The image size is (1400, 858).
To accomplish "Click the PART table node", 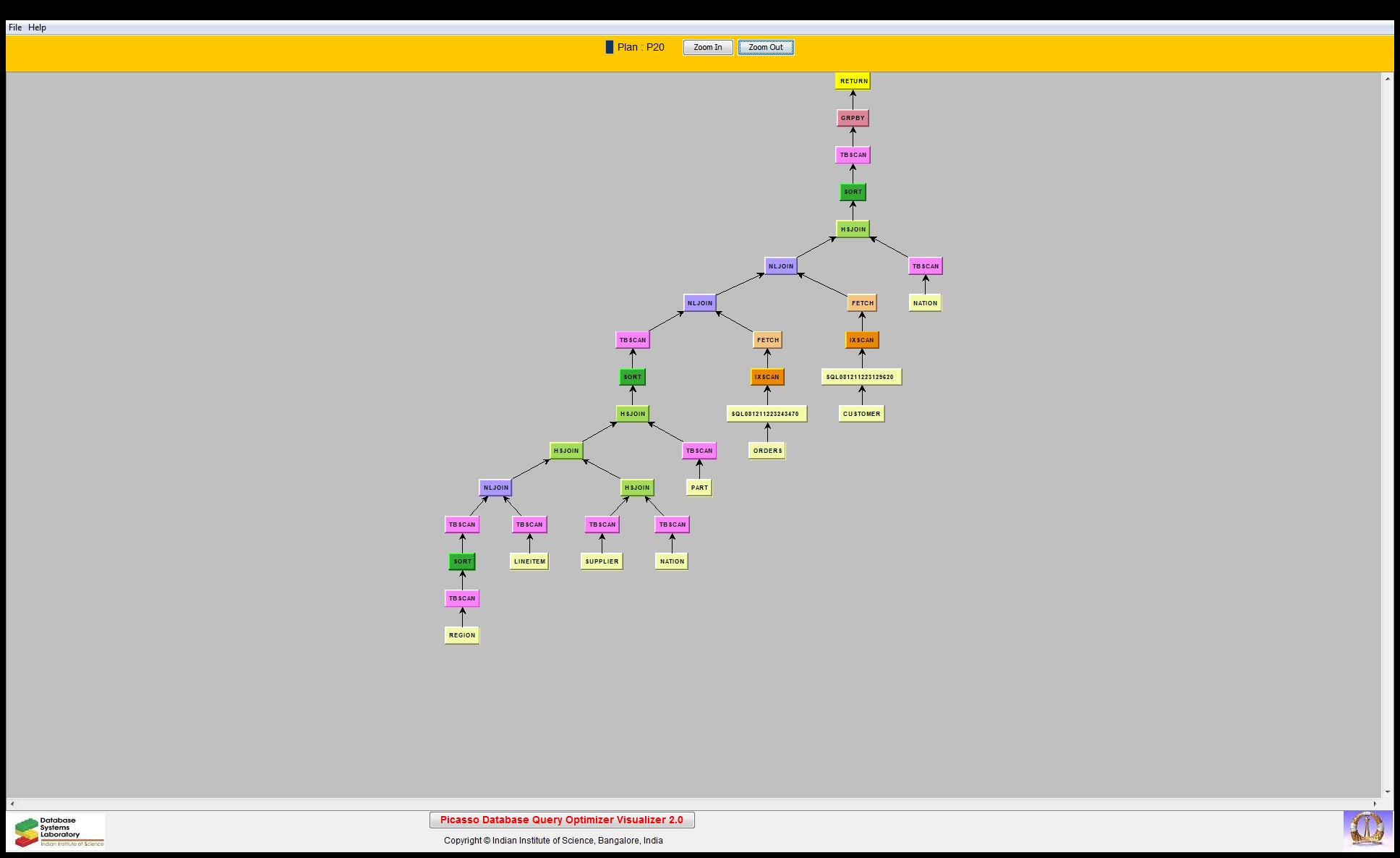I will (x=699, y=488).
